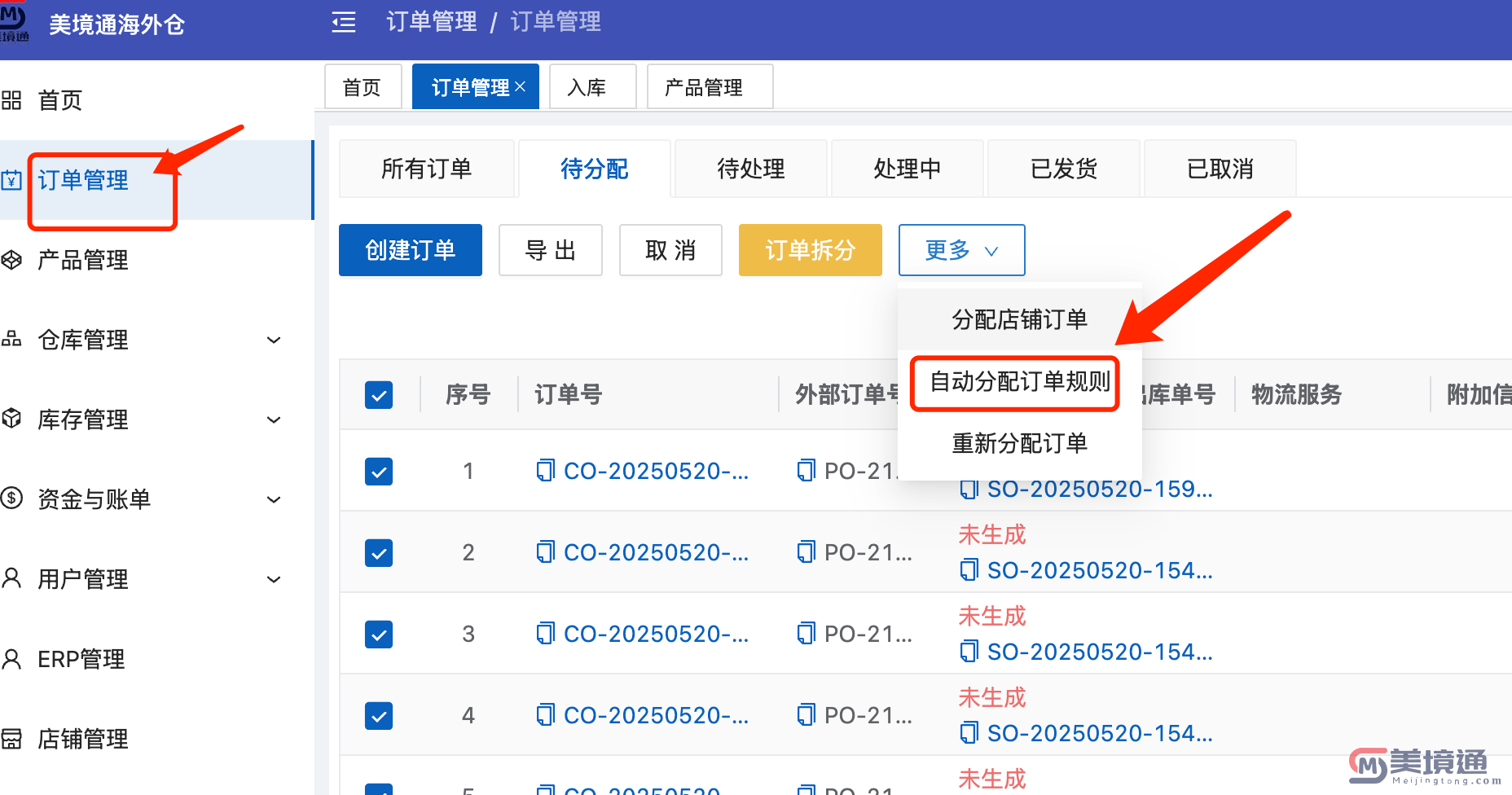Viewport: 1512px width, 795px height.
Task: Click the 创建订单 button
Action: [x=411, y=250]
